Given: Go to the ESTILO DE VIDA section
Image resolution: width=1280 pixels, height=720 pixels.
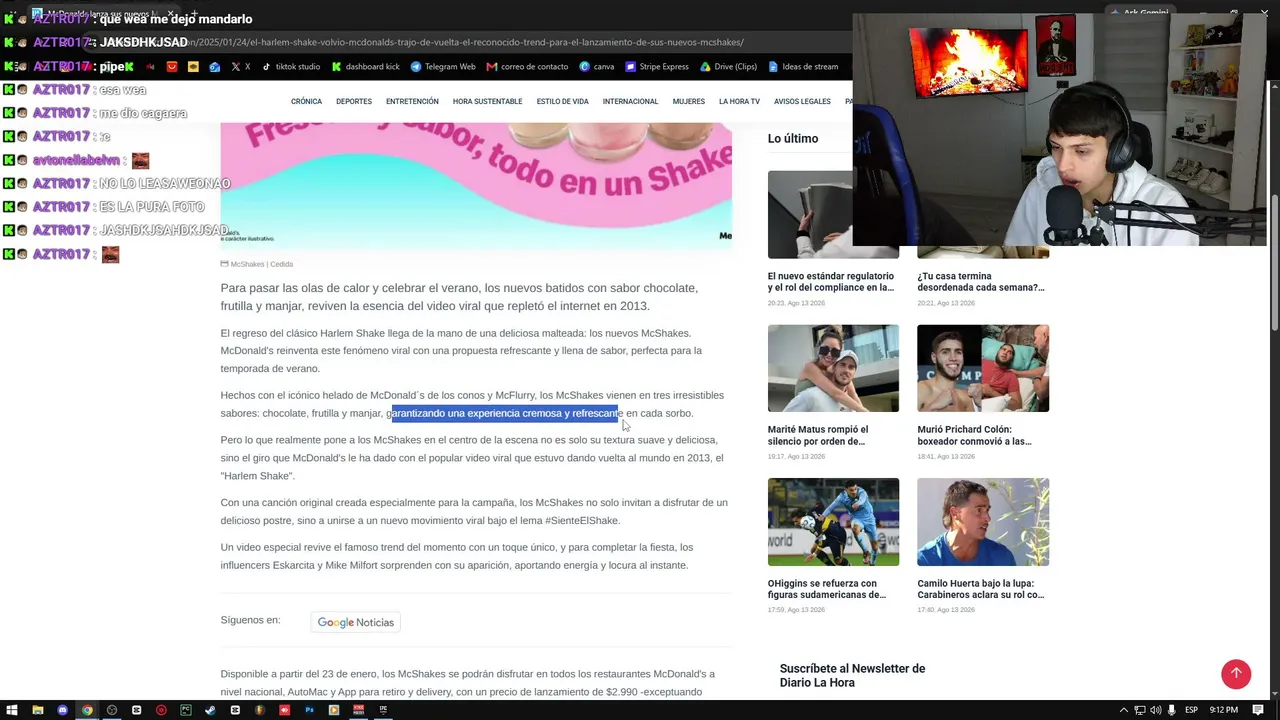Looking at the screenshot, I should coord(562,102).
